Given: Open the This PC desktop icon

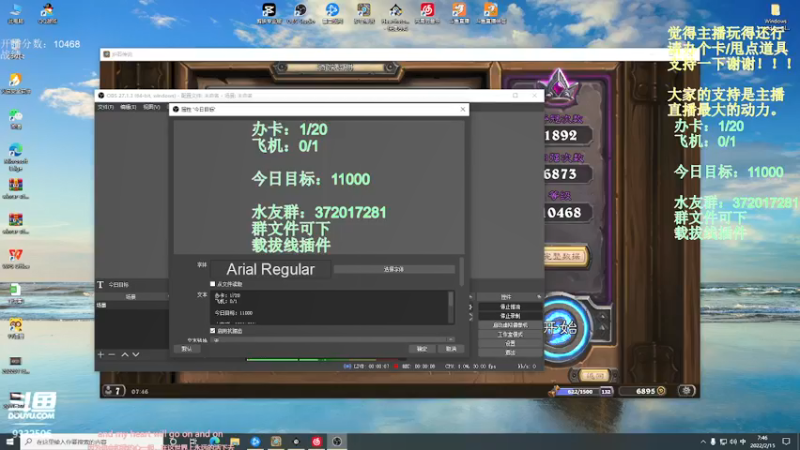Looking at the screenshot, I should (16, 13).
